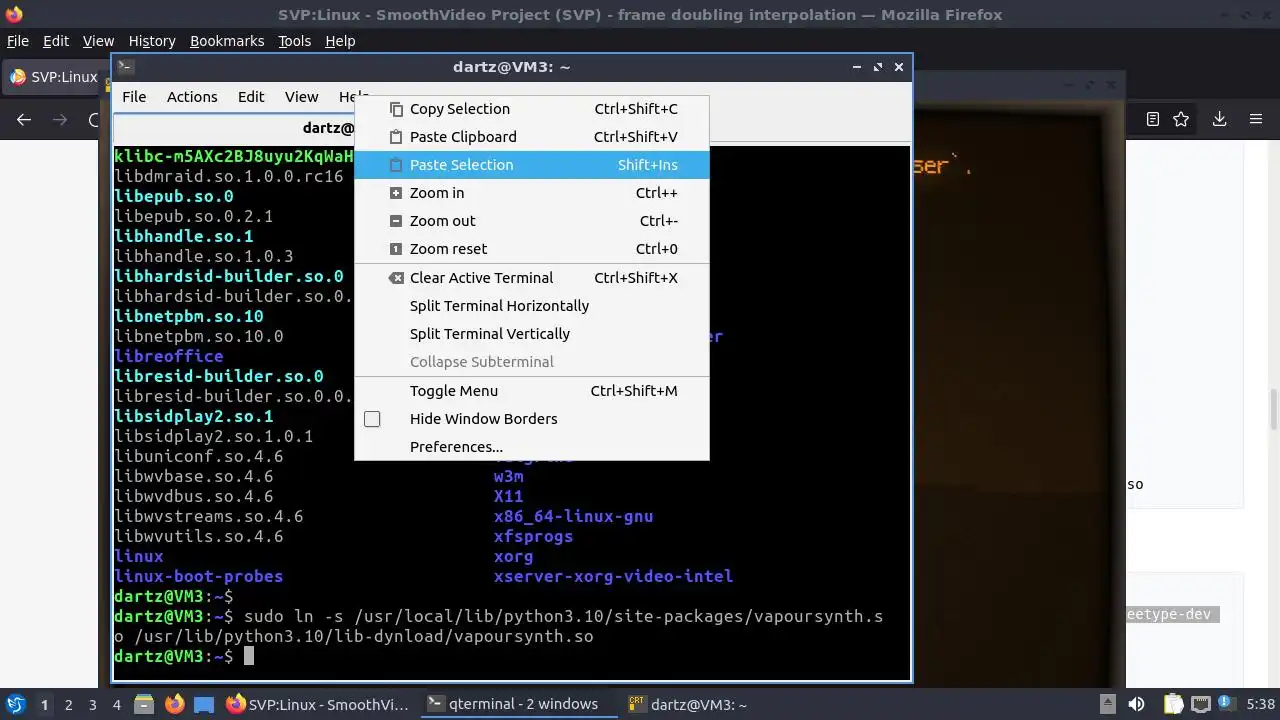Image resolution: width=1280 pixels, height=720 pixels.
Task: Open Firefox hamburger application menu
Action: click(x=1256, y=119)
